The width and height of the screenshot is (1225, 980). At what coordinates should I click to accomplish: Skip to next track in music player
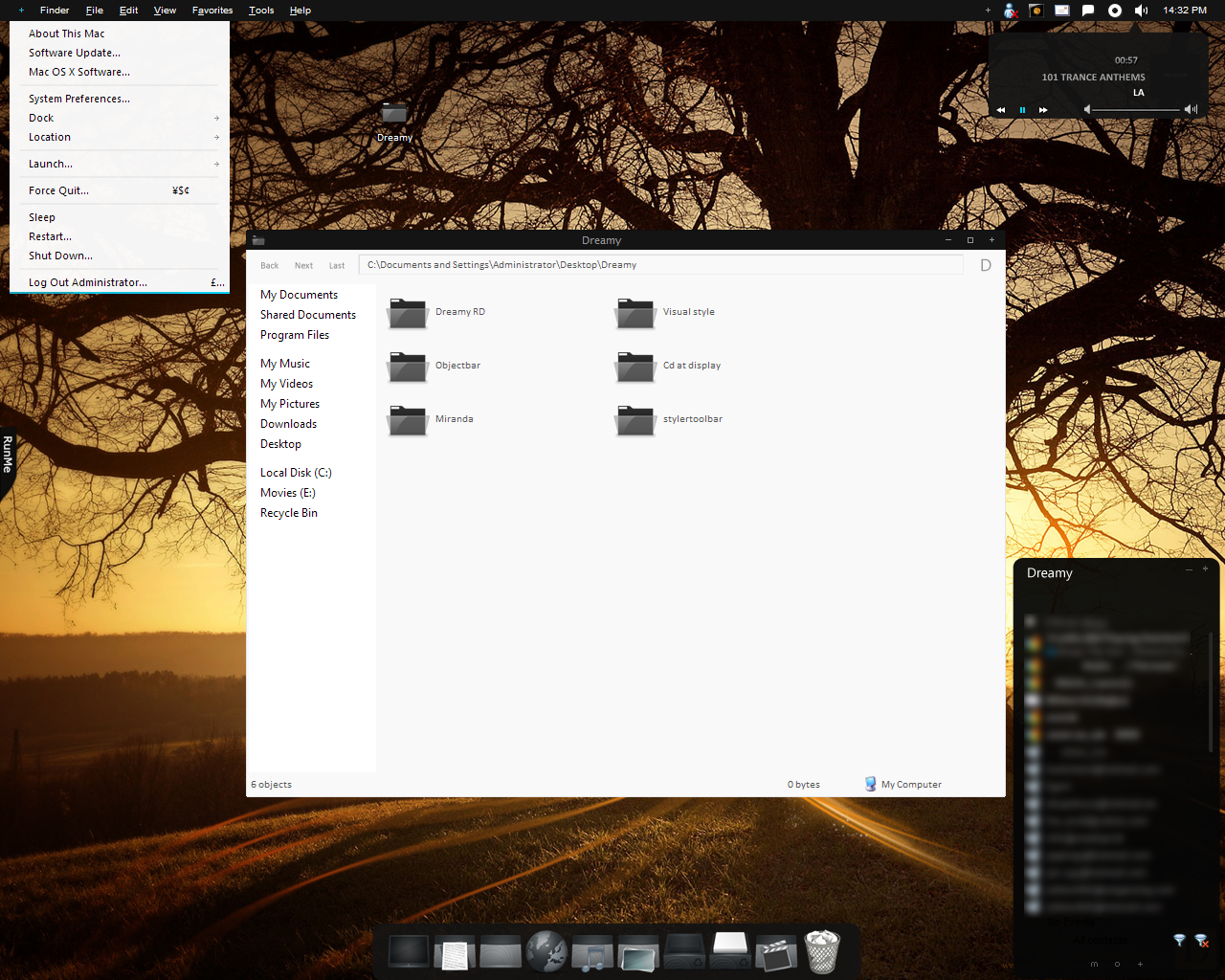(x=1043, y=110)
